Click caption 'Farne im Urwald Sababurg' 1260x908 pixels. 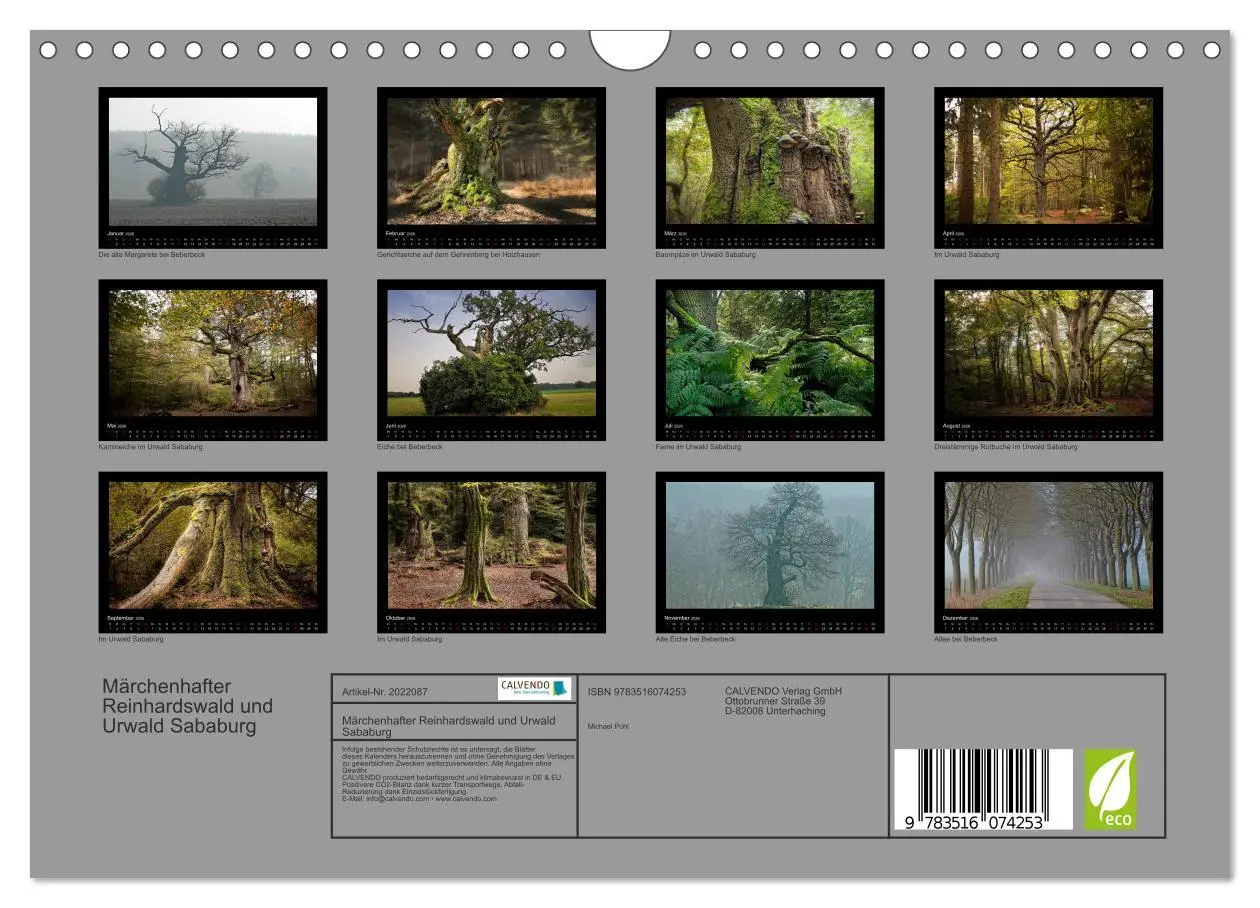(x=698, y=447)
